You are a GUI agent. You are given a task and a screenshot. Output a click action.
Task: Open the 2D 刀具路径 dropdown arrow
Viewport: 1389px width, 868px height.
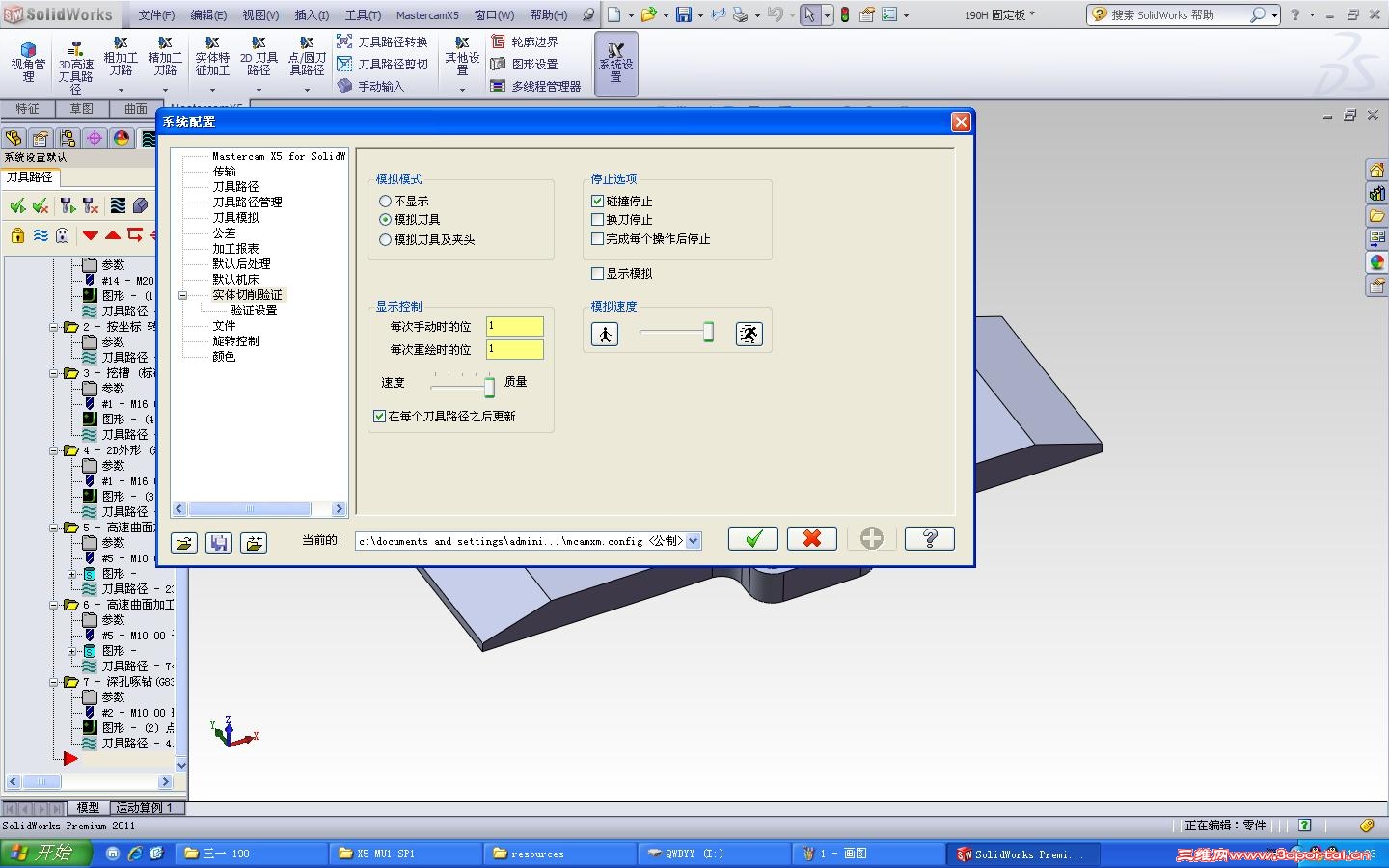click(259, 90)
